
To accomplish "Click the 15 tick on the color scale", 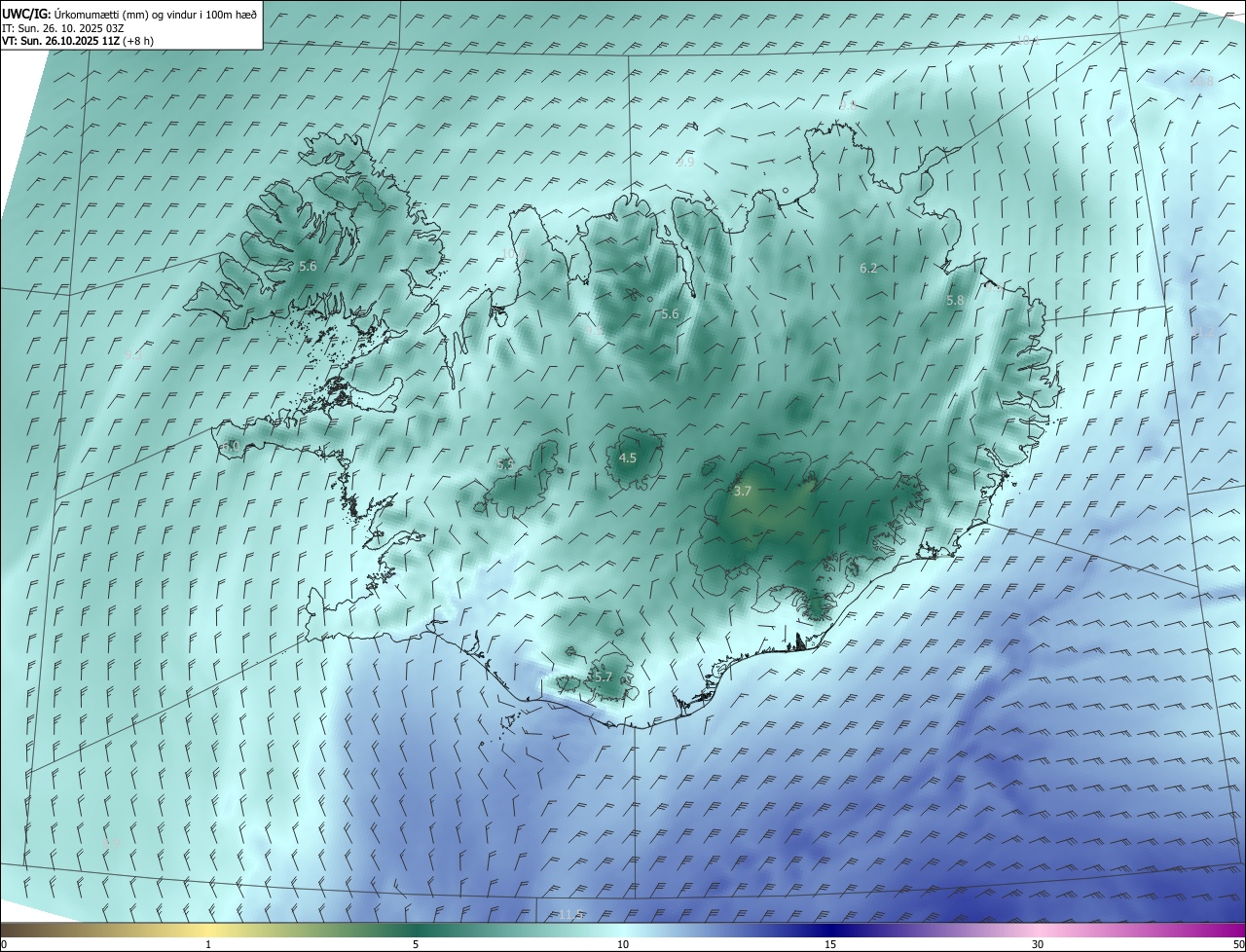I will tap(830, 944).
